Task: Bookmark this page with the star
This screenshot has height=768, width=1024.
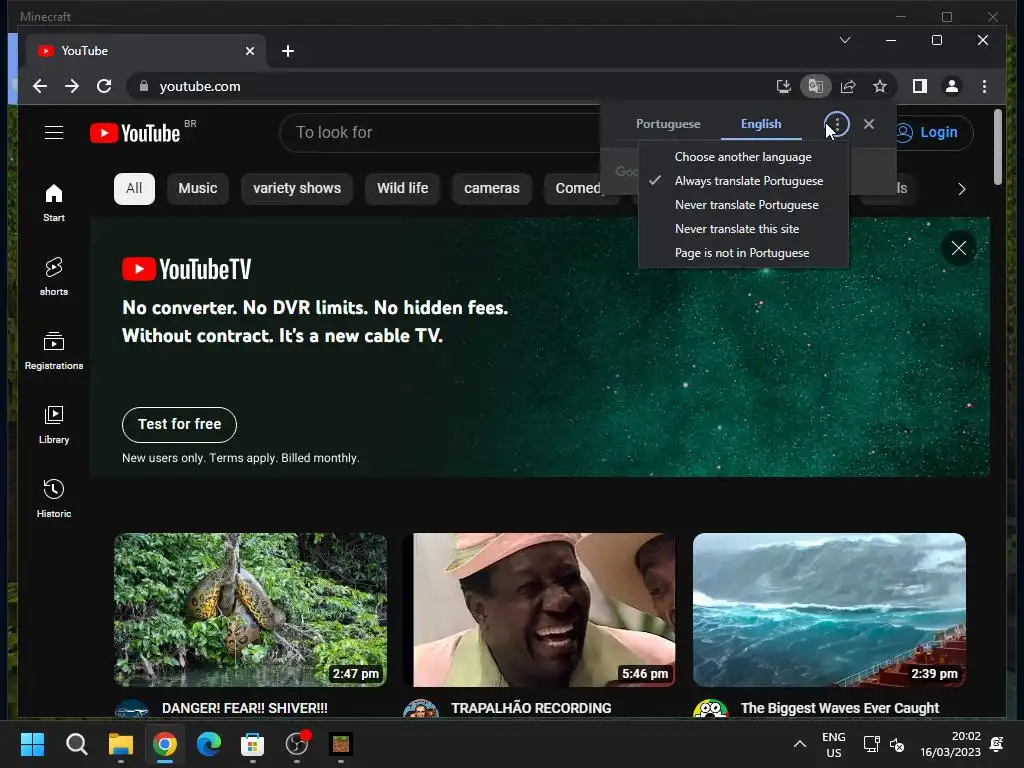Action: [880, 86]
